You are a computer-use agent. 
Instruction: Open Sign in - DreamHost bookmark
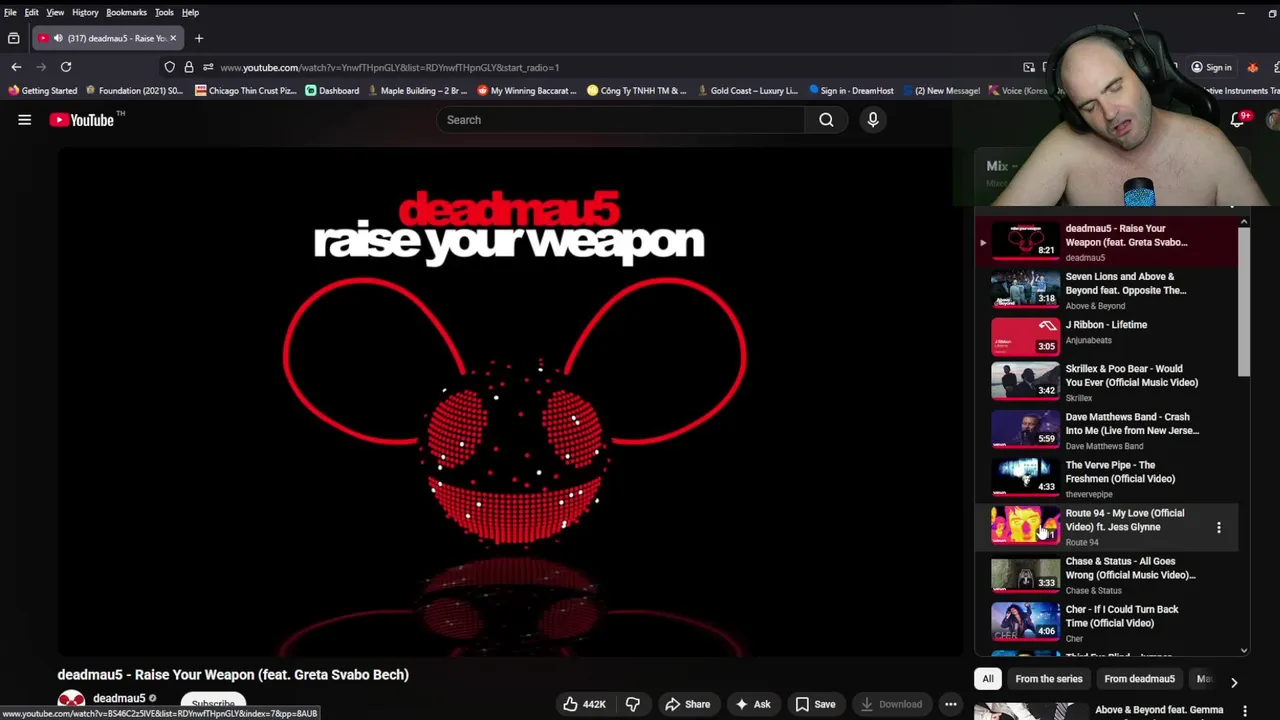pyautogui.click(x=851, y=90)
